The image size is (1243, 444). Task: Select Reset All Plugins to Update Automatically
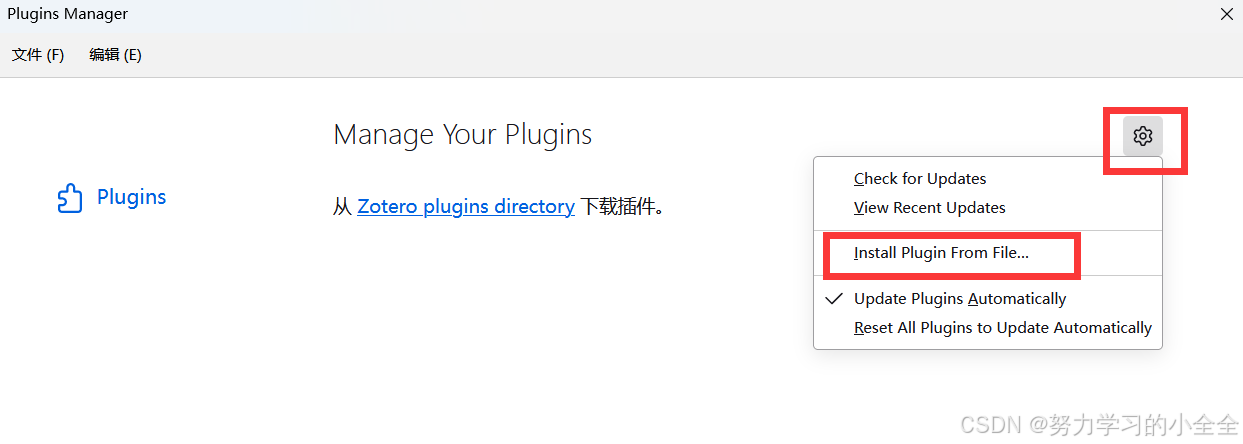point(1003,327)
